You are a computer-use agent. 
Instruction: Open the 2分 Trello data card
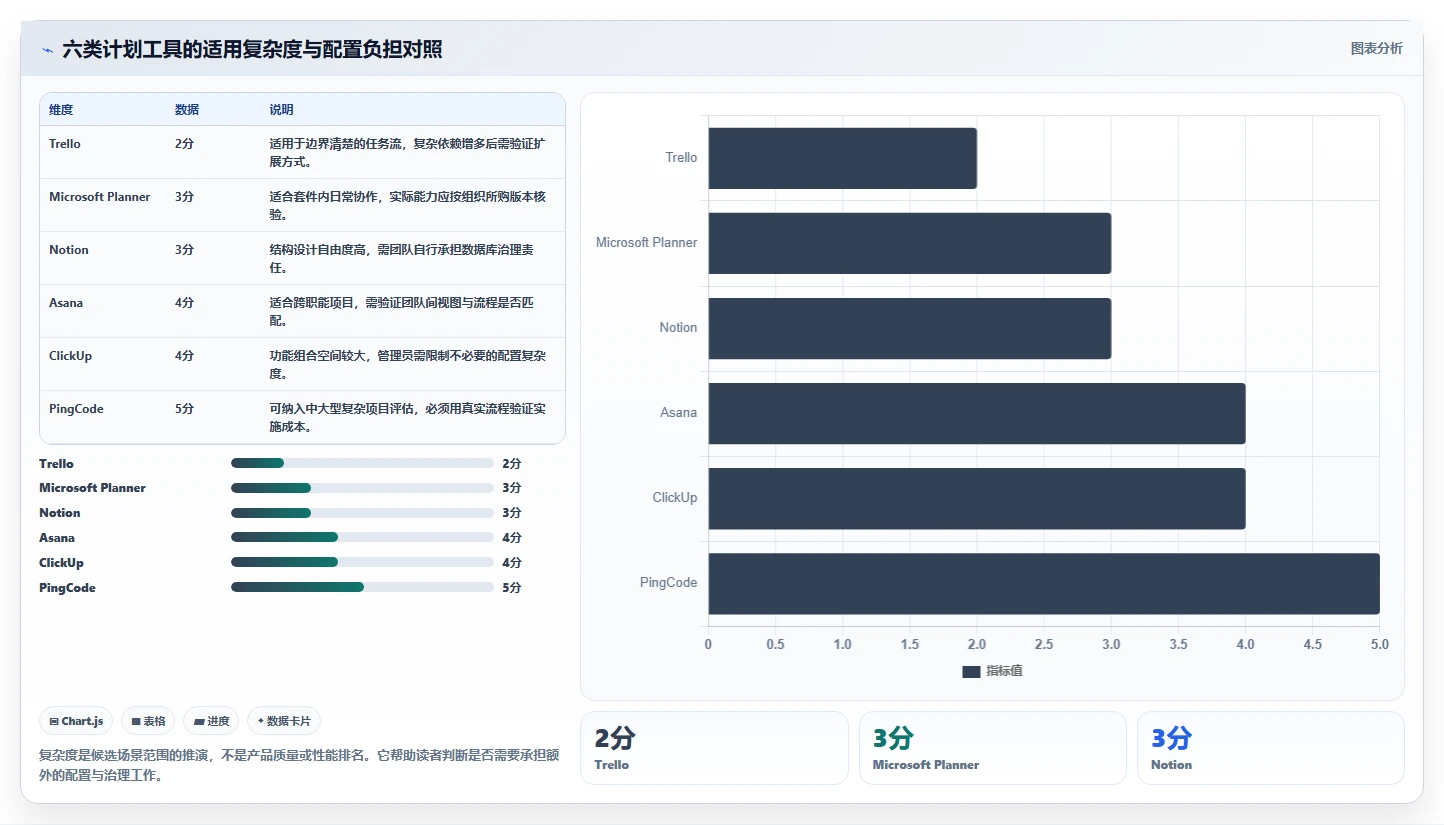point(714,748)
